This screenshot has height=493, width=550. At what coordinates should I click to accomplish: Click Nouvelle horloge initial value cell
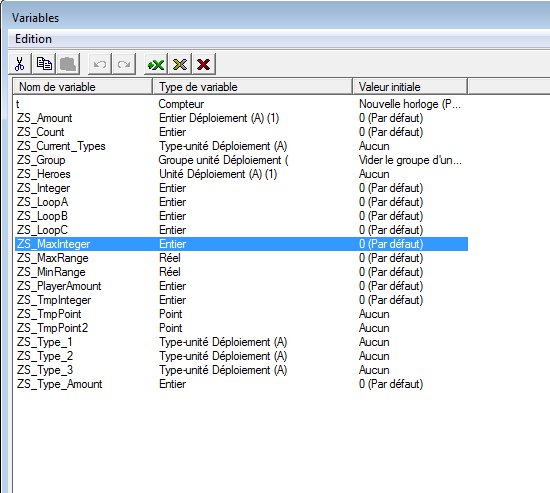[x=410, y=104]
